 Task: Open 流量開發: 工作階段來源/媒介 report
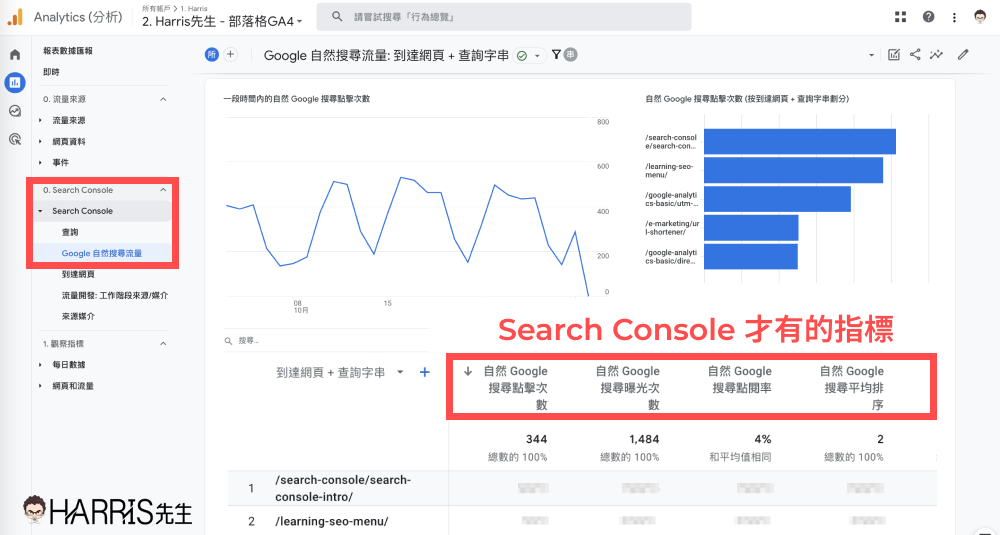pyautogui.click(x=115, y=295)
